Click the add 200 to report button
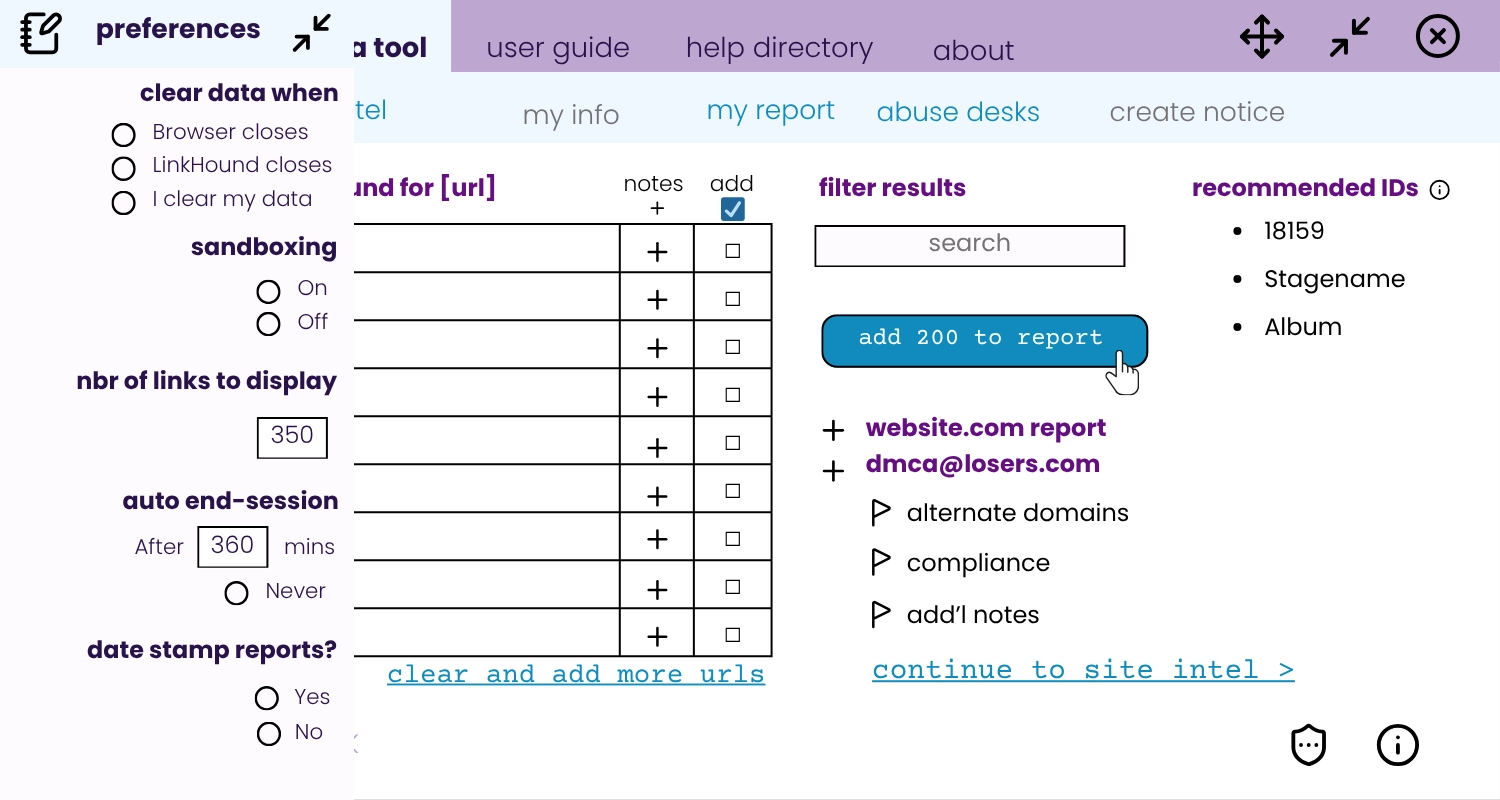The image size is (1500, 800). tap(984, 341)
